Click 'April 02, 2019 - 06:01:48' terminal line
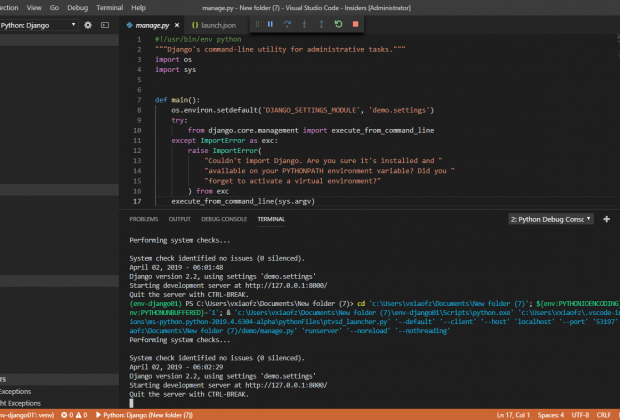 176,267
